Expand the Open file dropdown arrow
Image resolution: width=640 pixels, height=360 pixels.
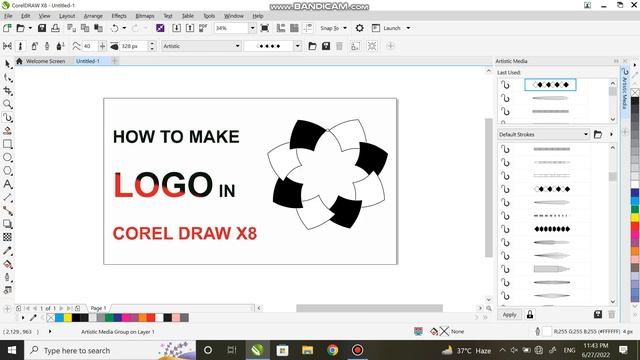[x=30, y=28]
